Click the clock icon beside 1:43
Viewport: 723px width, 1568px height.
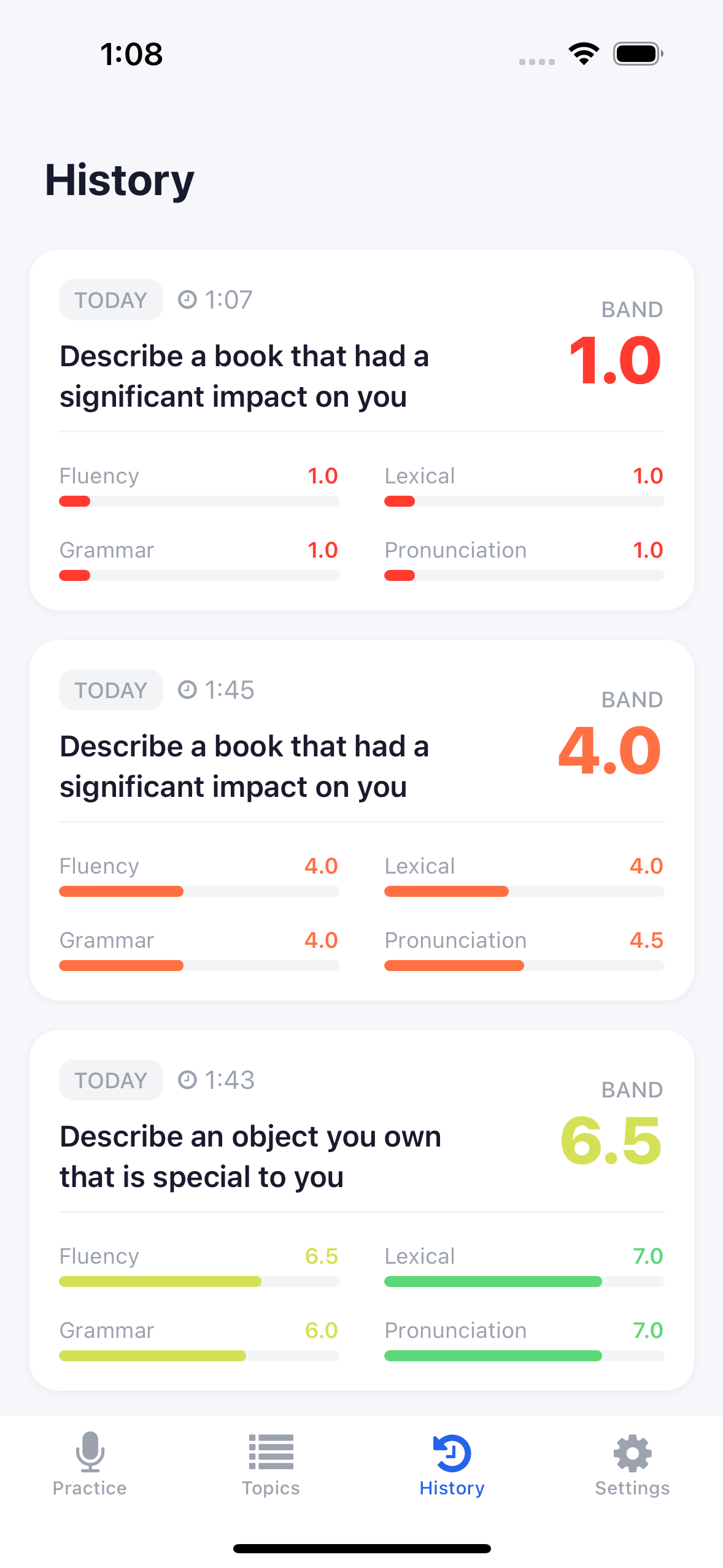[188, 1080]
